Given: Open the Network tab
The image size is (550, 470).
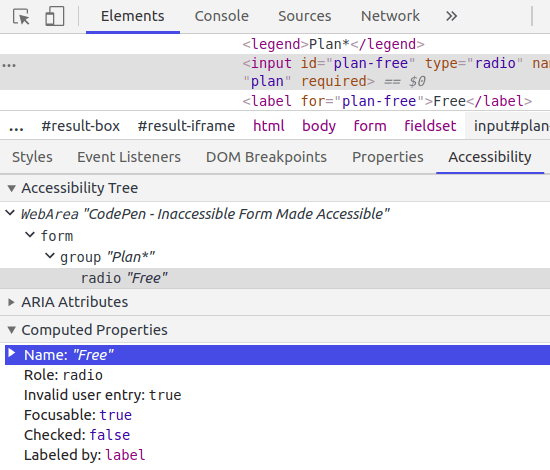Looking at the screenshot, I should tap(390, 16).
